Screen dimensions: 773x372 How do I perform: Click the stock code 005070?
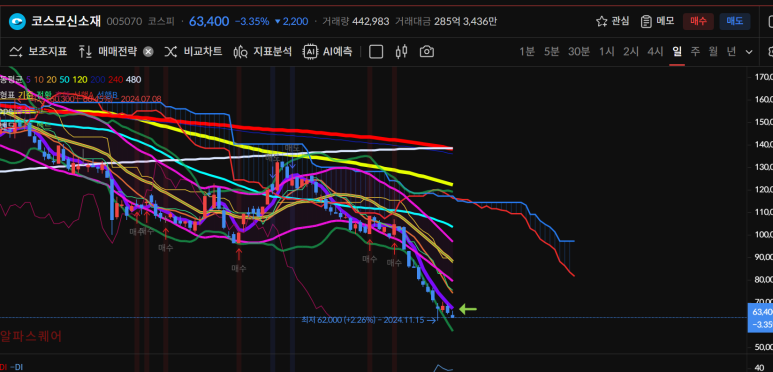point(124,22)
